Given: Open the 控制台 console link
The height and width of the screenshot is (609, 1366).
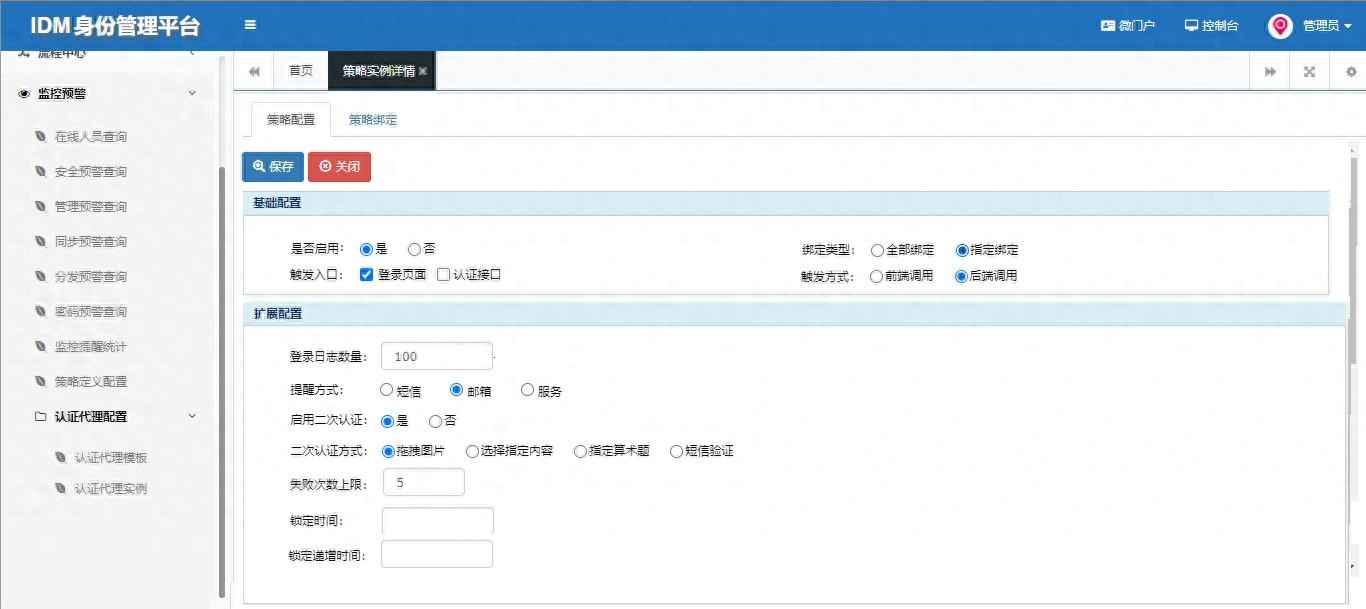Looking at the screenshot, I should tap(1211, 26).
